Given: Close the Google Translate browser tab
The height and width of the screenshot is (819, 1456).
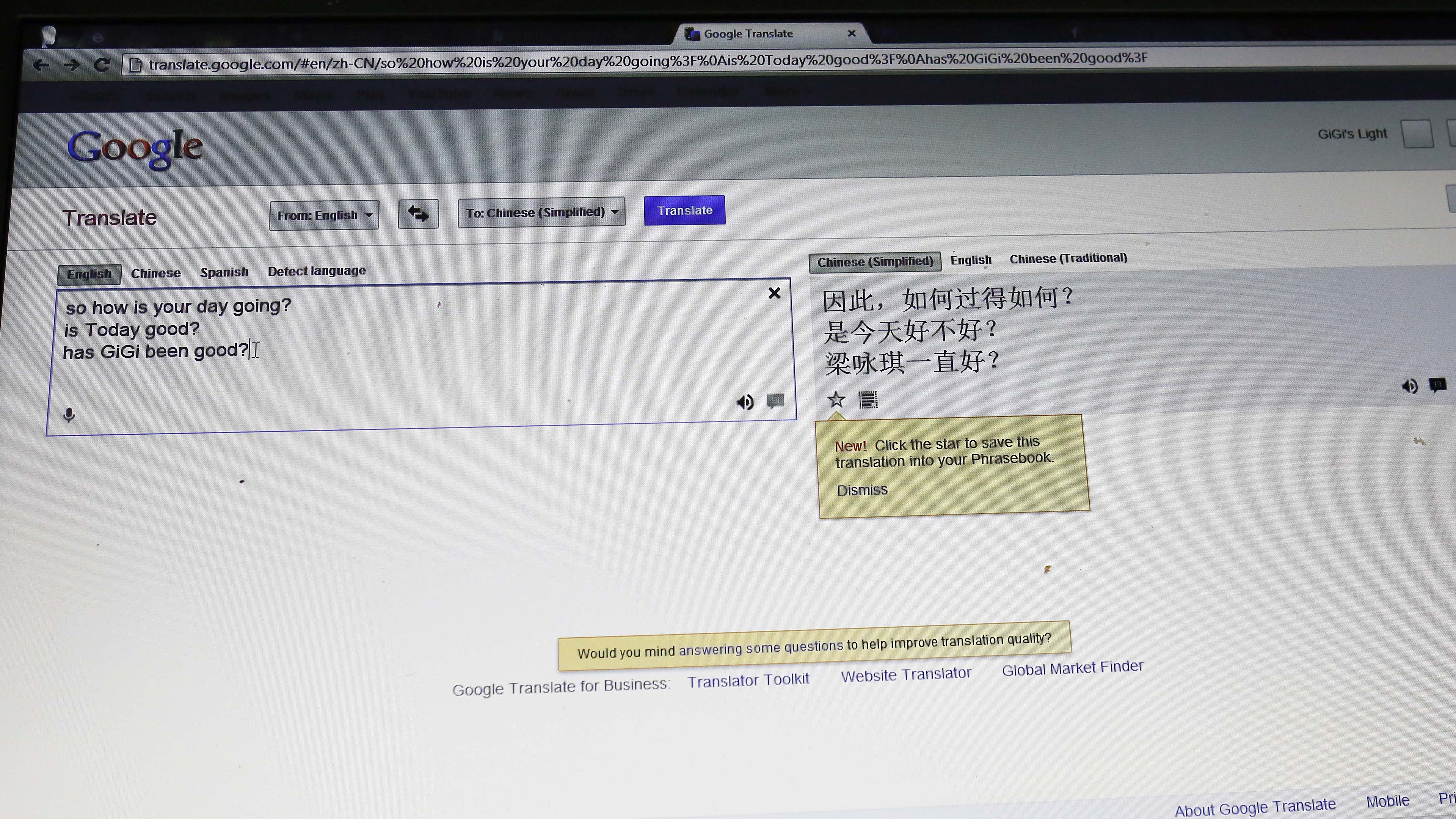Looking at the screenshot, I should point(852,33).
